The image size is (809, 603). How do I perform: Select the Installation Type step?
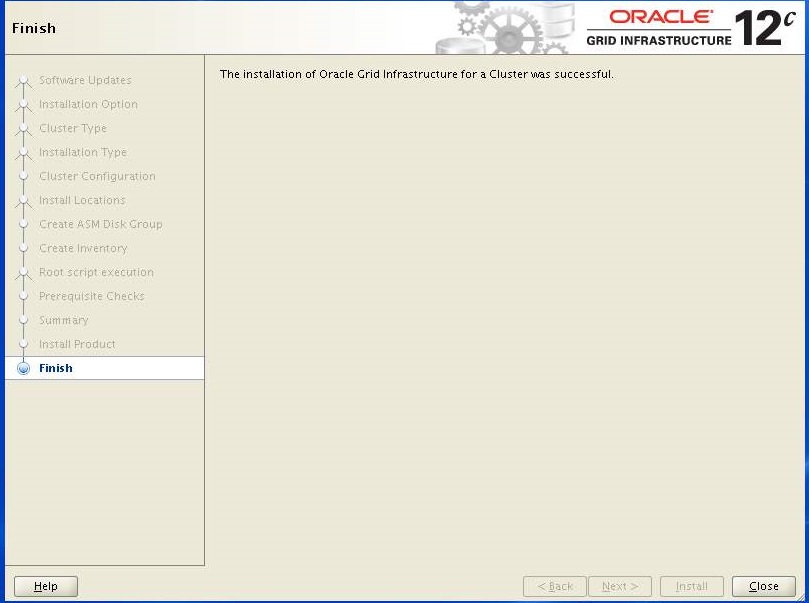click(x=83, y=152)
